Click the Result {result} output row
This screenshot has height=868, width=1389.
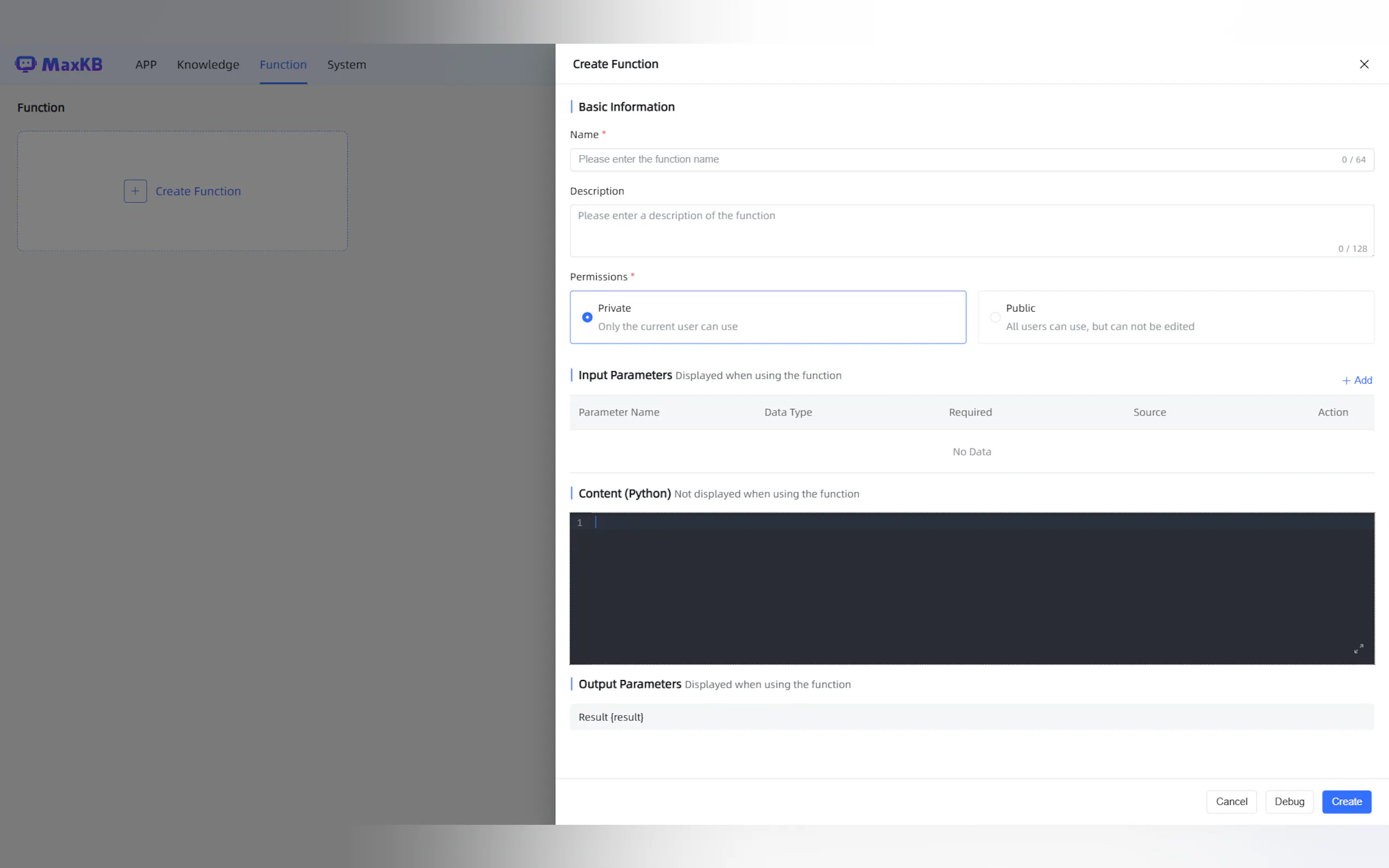coord(971,717)
